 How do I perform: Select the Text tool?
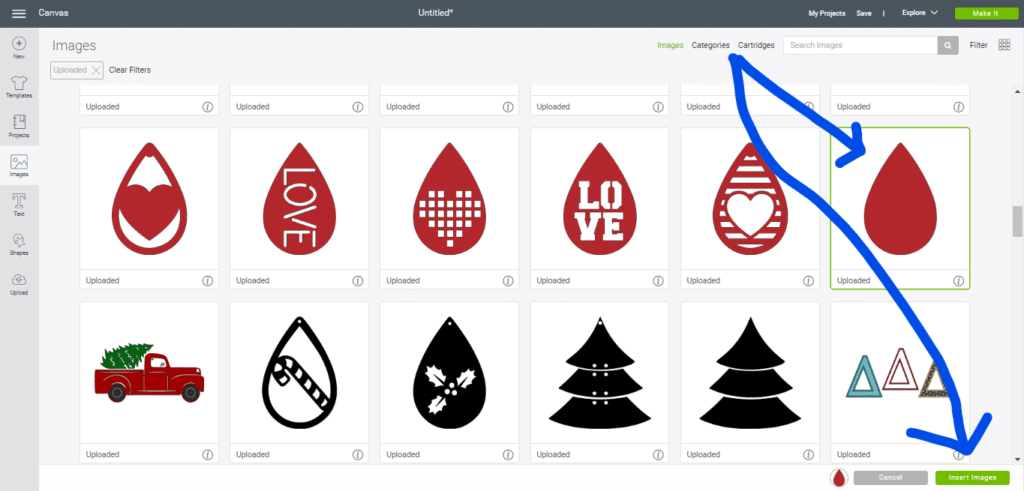click(x=18, y=204)
